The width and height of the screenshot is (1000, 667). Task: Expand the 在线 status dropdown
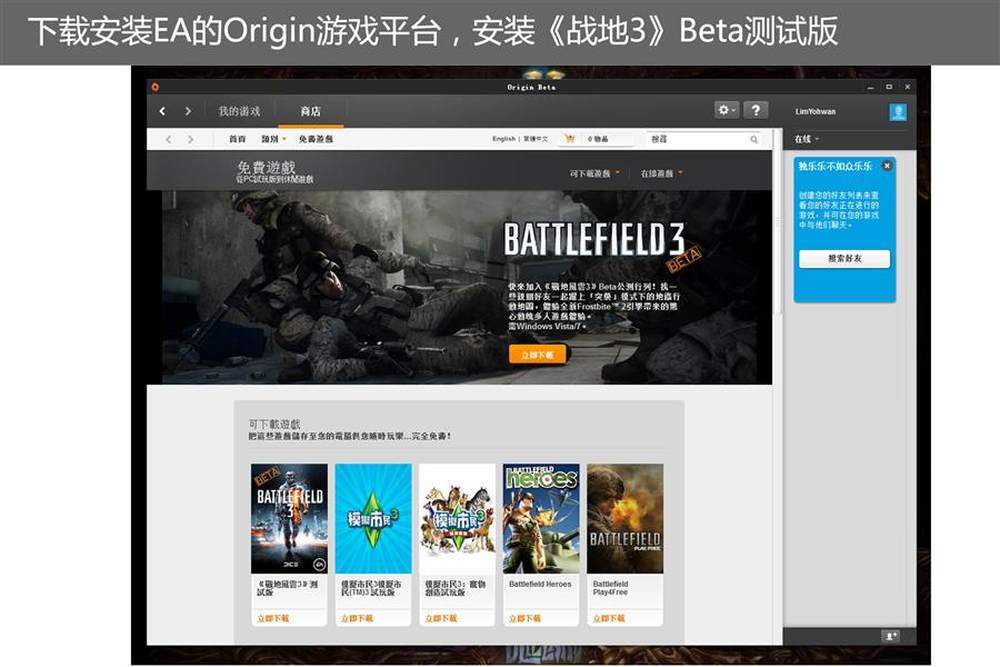click(x=807, y=139)
